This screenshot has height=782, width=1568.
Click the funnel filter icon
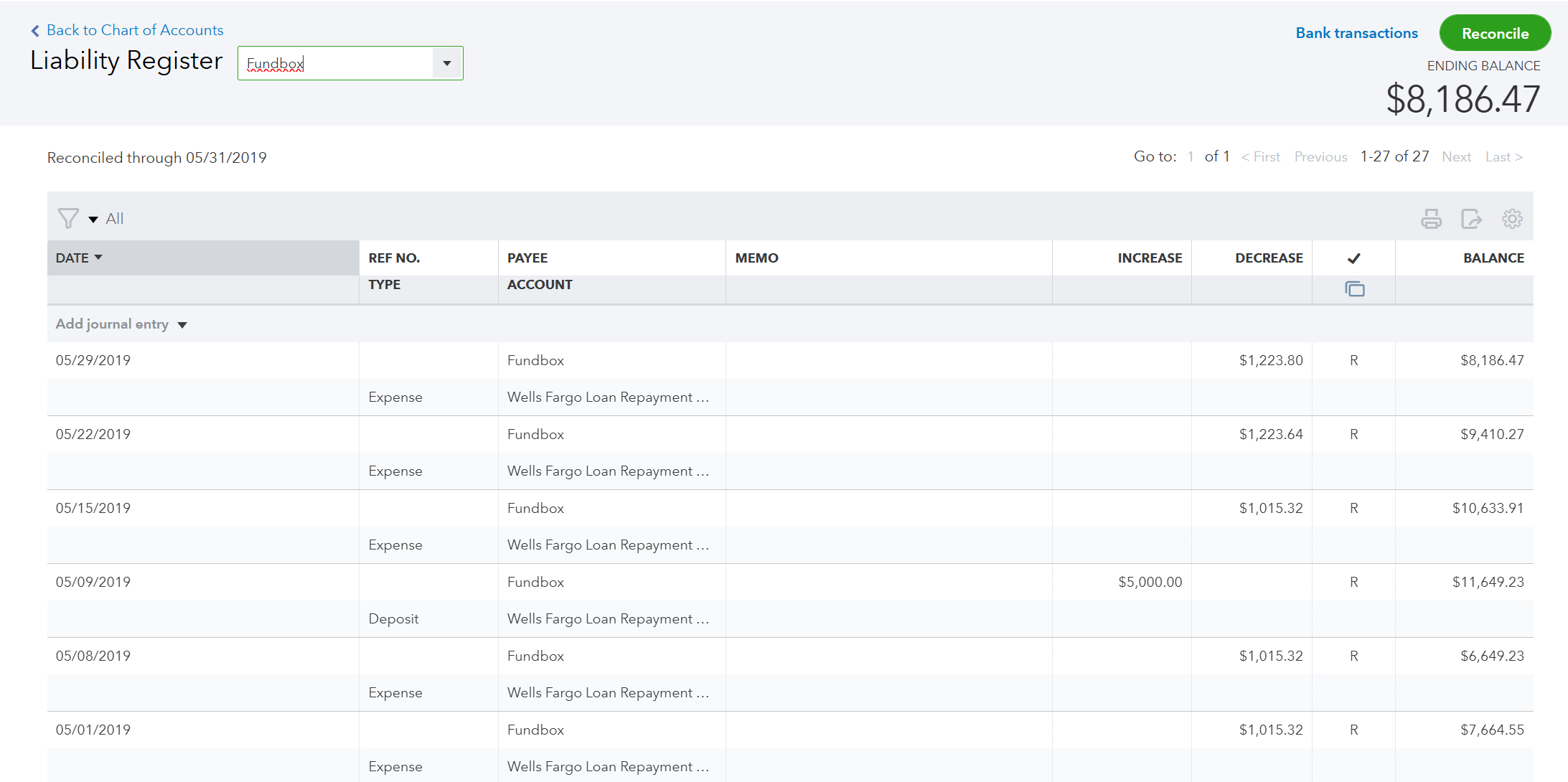(68, 218)
